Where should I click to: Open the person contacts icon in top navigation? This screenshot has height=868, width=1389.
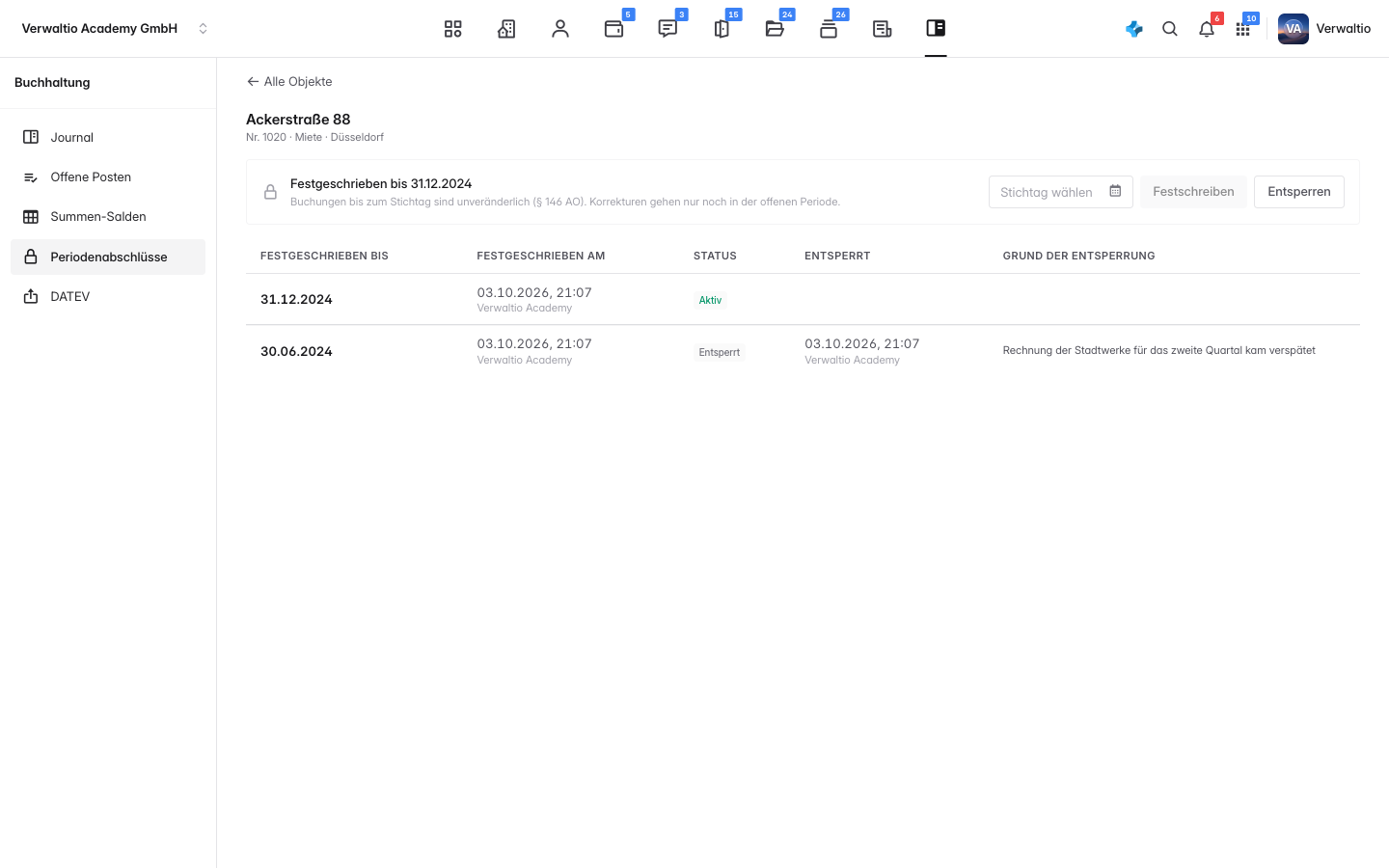[x=560, y=29]
